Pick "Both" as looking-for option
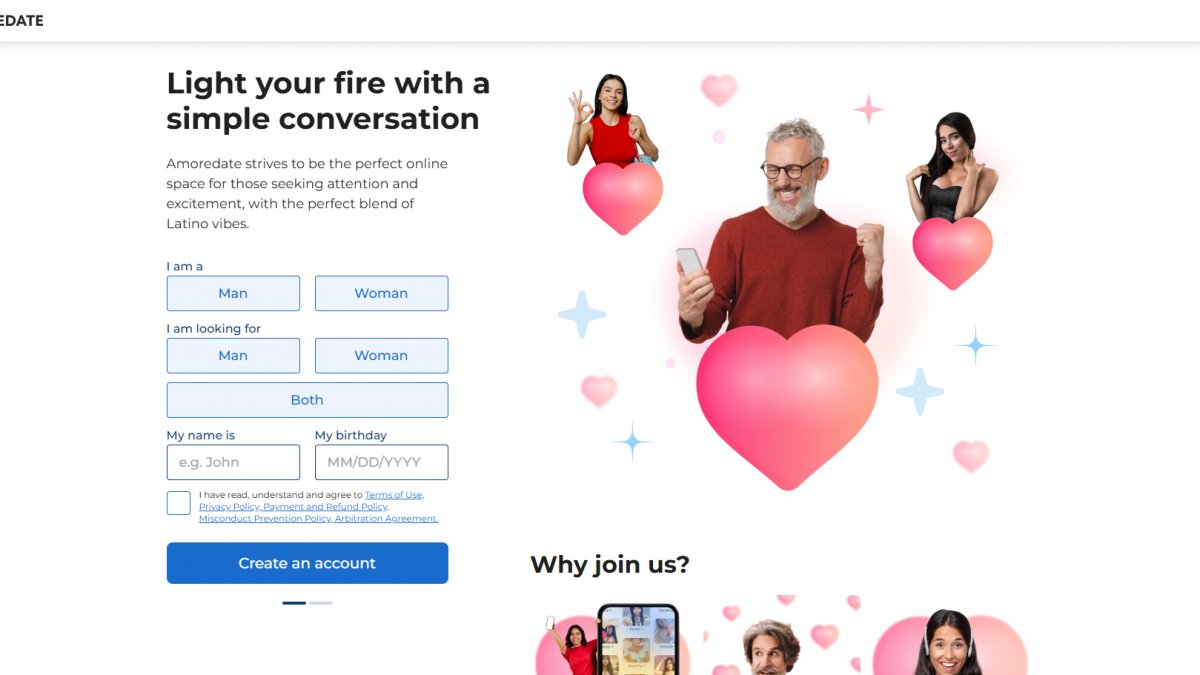This screenshot has width=1200, height=675. (307, 400)
